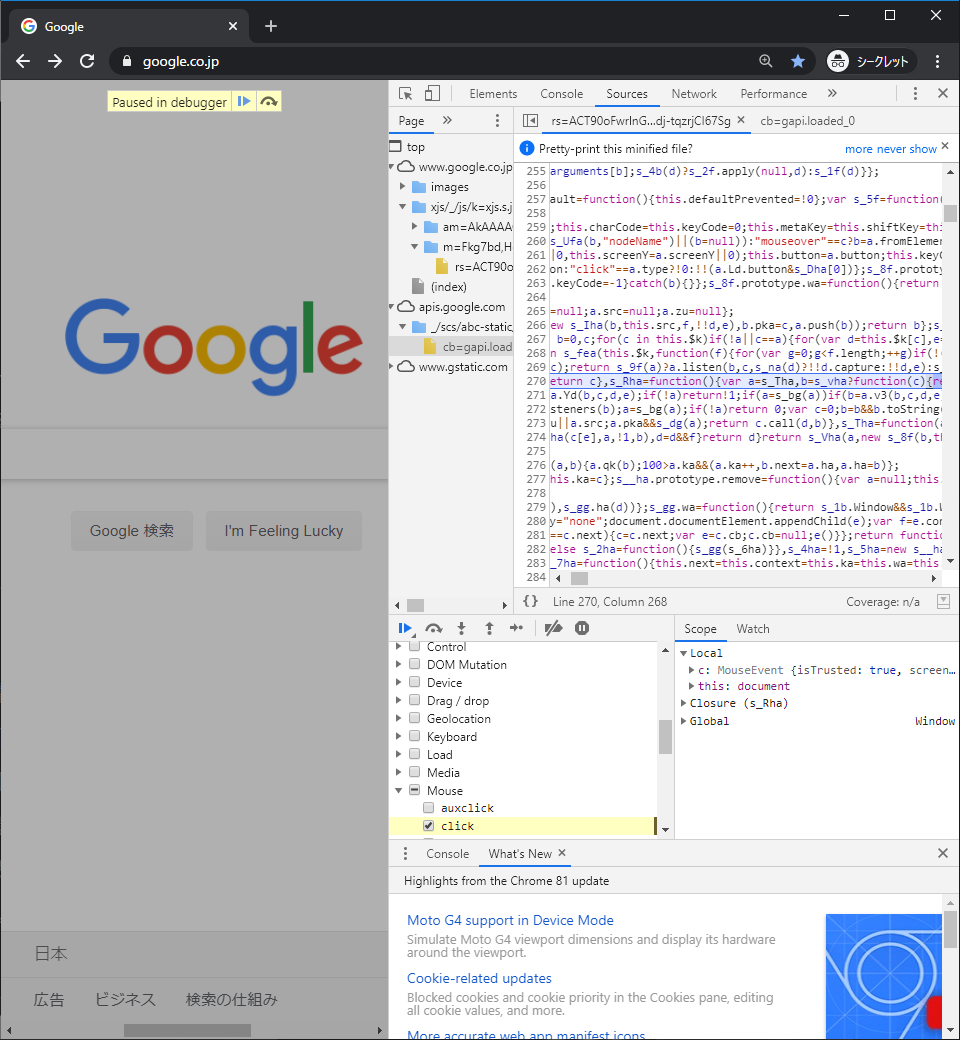Uncheck the click event breakpoint
The height and width of the screenshot is (1040, 960).
pos(429,826)
